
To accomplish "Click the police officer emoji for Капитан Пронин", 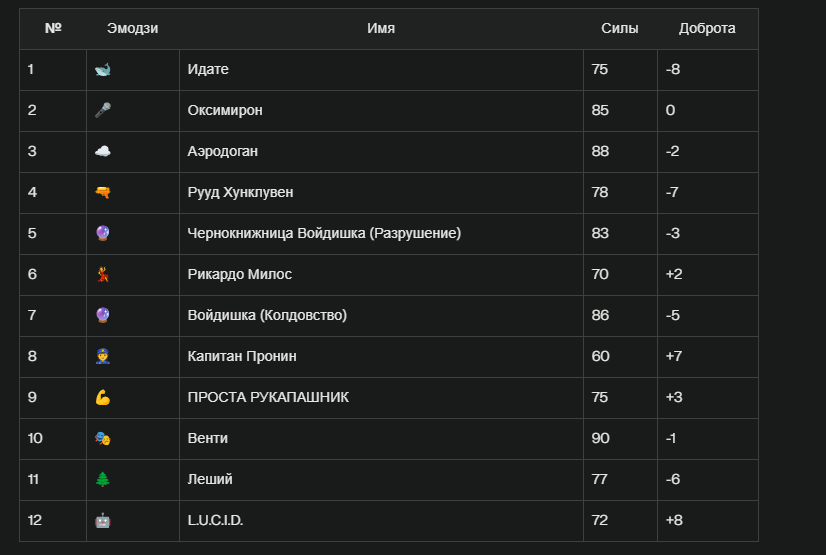I will coord(103,356).
